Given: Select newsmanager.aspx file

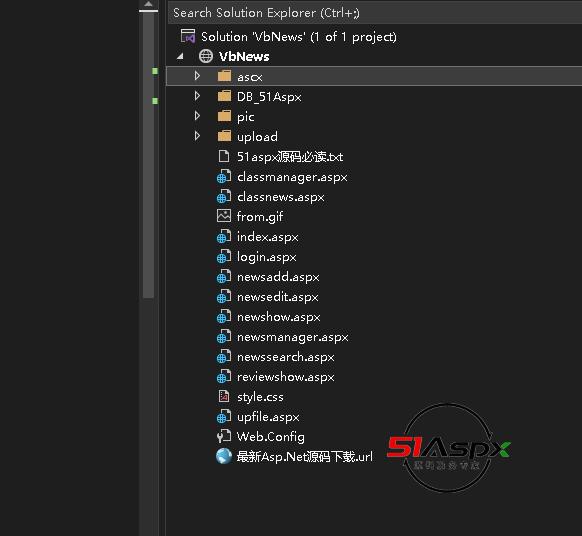Looking at the screenshot, I should pyautogui.click(x=292, y=337).
